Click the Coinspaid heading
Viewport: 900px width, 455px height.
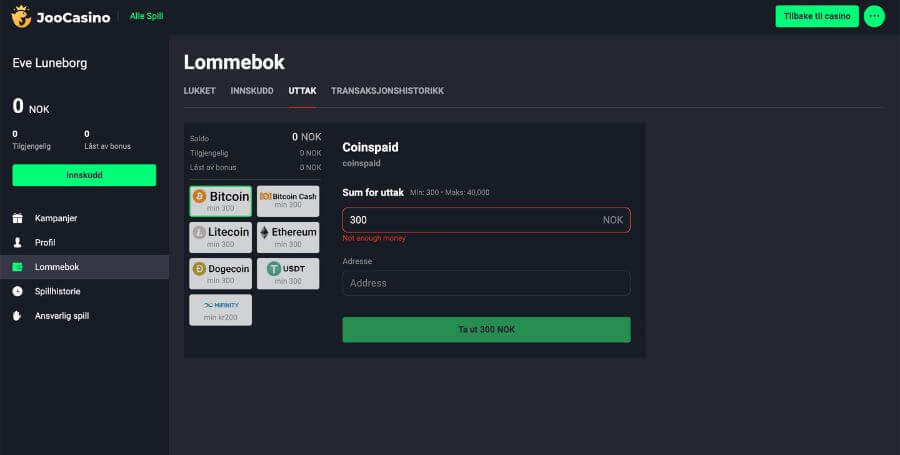click(370, 147)
